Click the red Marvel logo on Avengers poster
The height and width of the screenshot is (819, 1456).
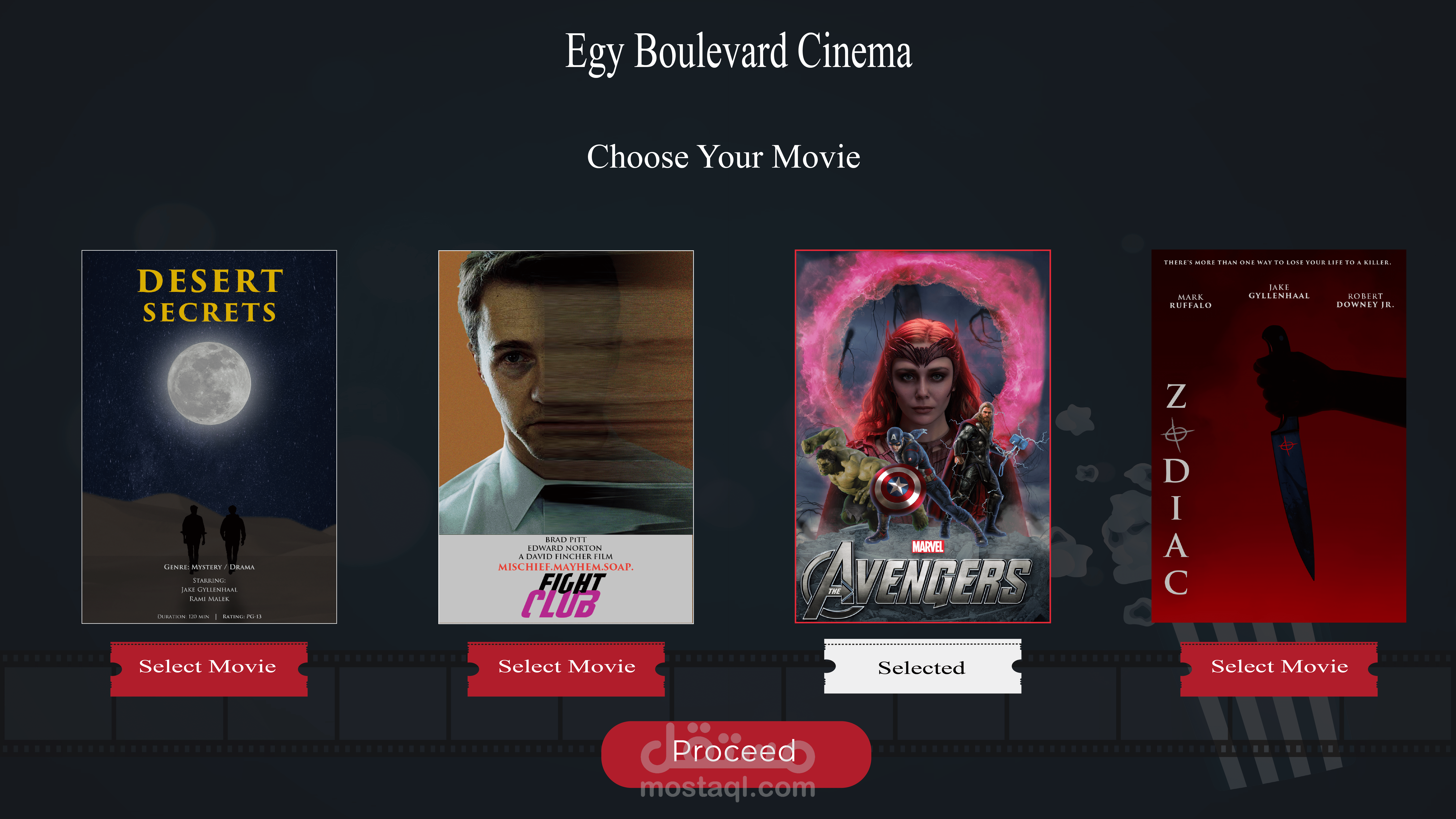coord(927,547)
